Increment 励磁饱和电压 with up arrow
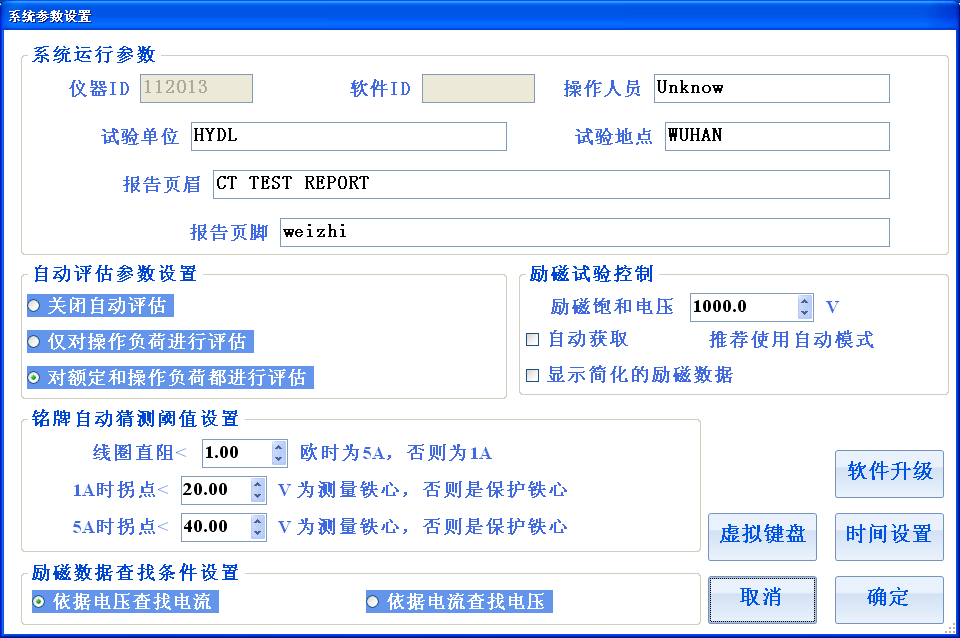 point(803,301)
